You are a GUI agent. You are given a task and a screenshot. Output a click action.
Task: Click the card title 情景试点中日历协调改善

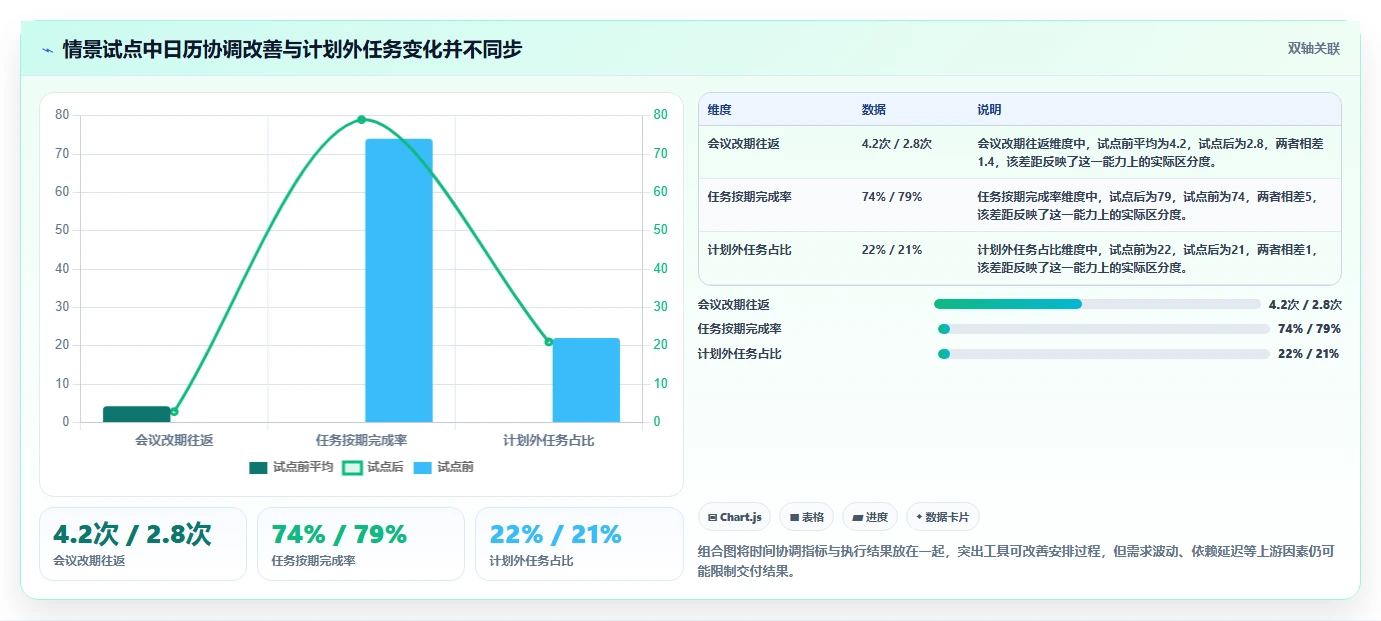[x=292, y=49]
